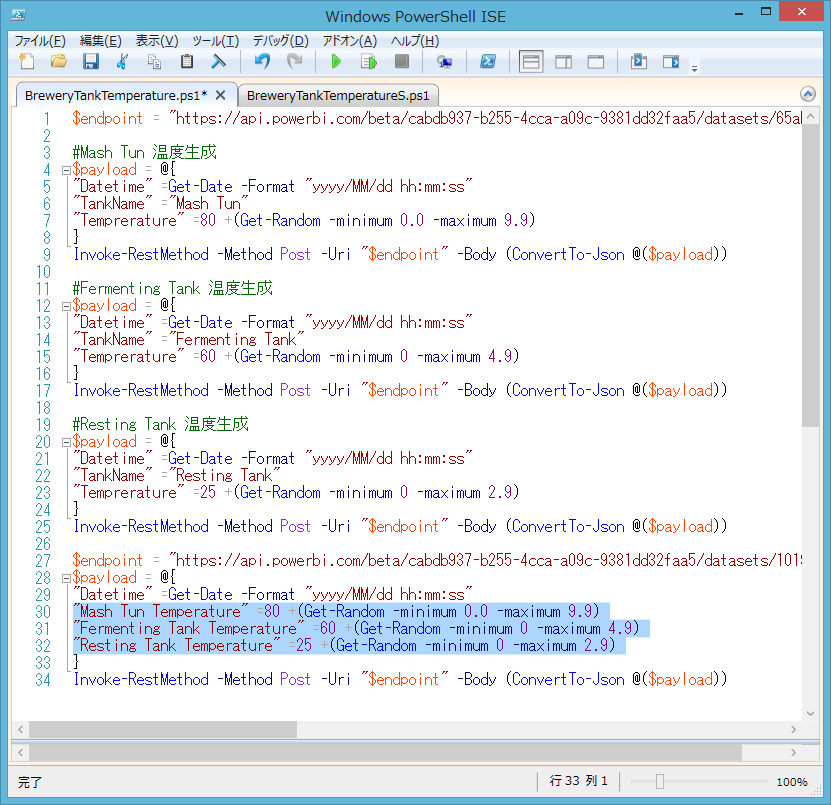Viewport: 831px width, 805px height.
Task: Run the script with the green play icon
Action: coord(335,61)
